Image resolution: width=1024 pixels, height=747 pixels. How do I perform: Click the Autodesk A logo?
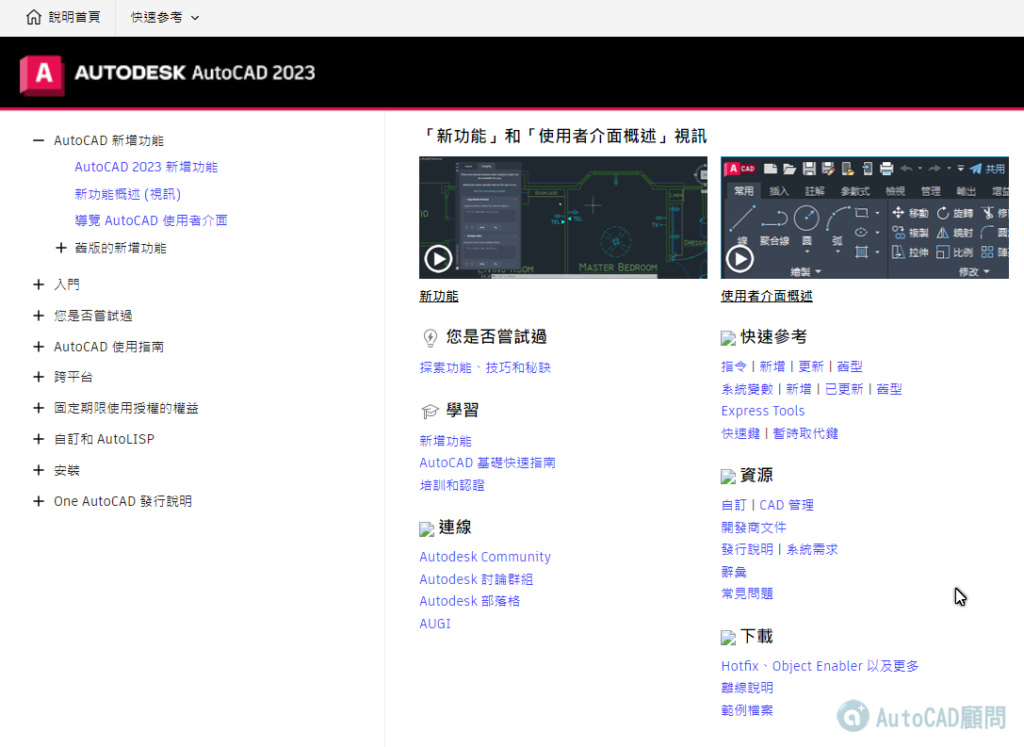42,75
